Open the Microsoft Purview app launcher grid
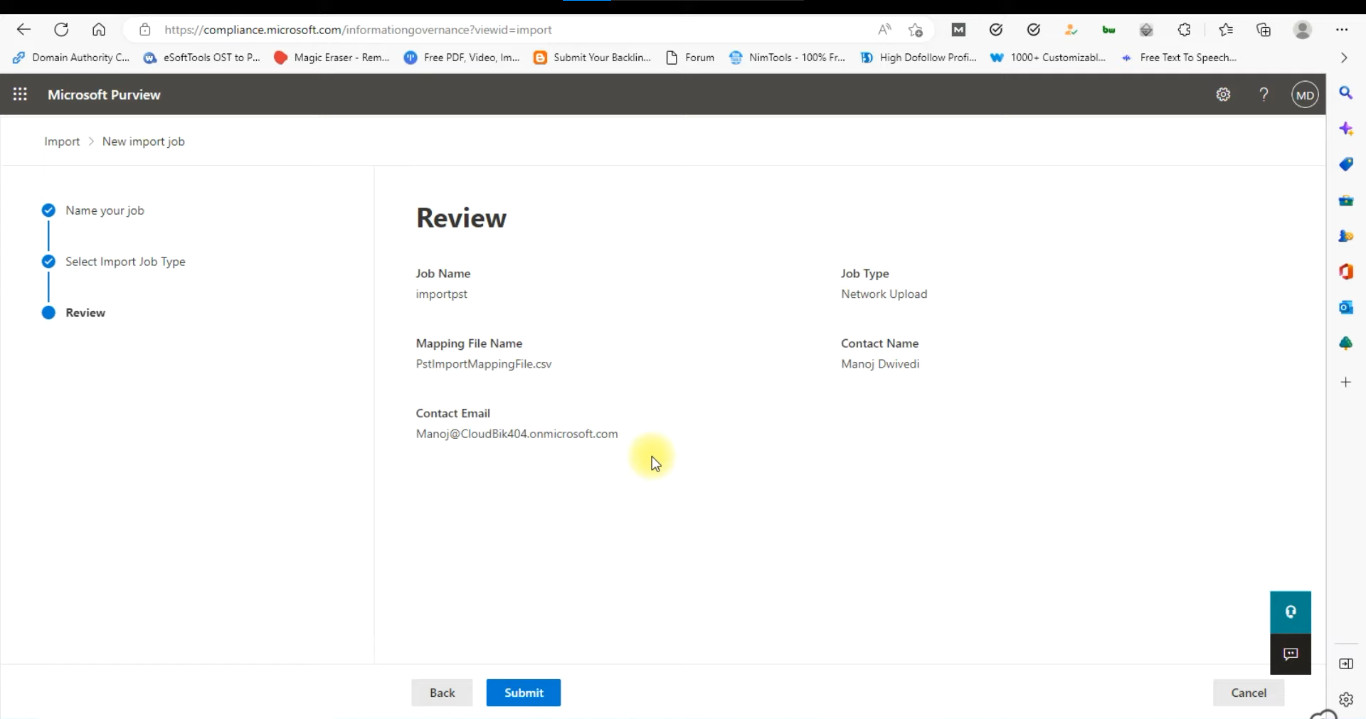Viewport: 1366px width, 719px height. point(20,95)
